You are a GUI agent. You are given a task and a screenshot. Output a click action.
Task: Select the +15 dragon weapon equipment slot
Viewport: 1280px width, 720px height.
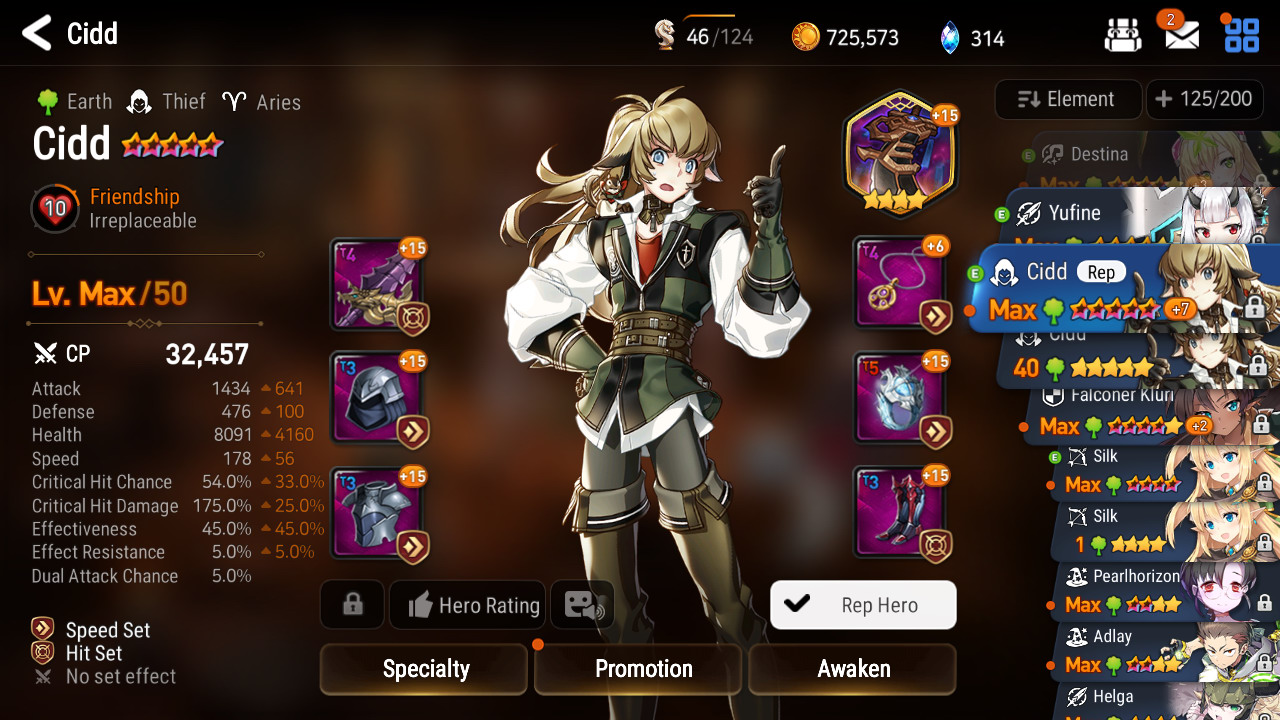coord(378,284)
